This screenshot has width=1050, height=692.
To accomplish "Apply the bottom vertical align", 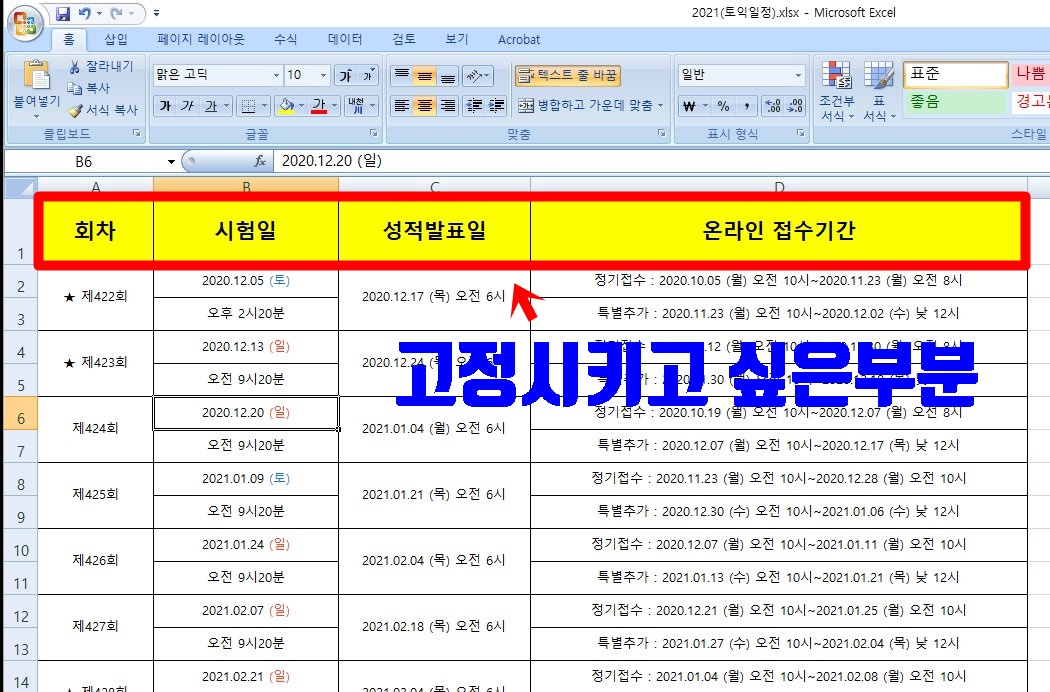I will click(448, 75).
